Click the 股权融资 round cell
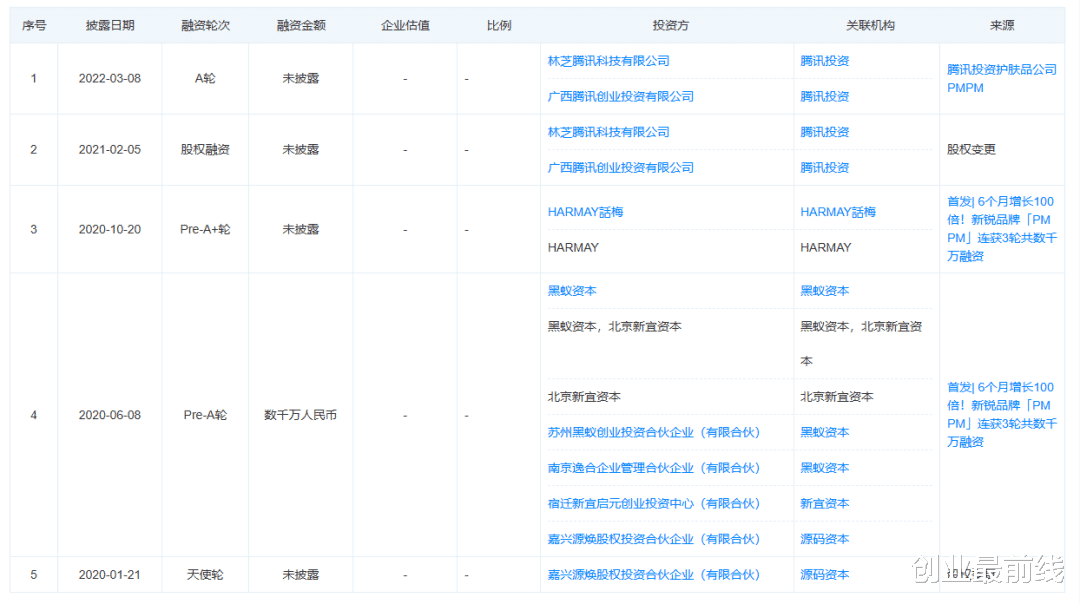The image size is (1080, 604). (x=205, y=149)
